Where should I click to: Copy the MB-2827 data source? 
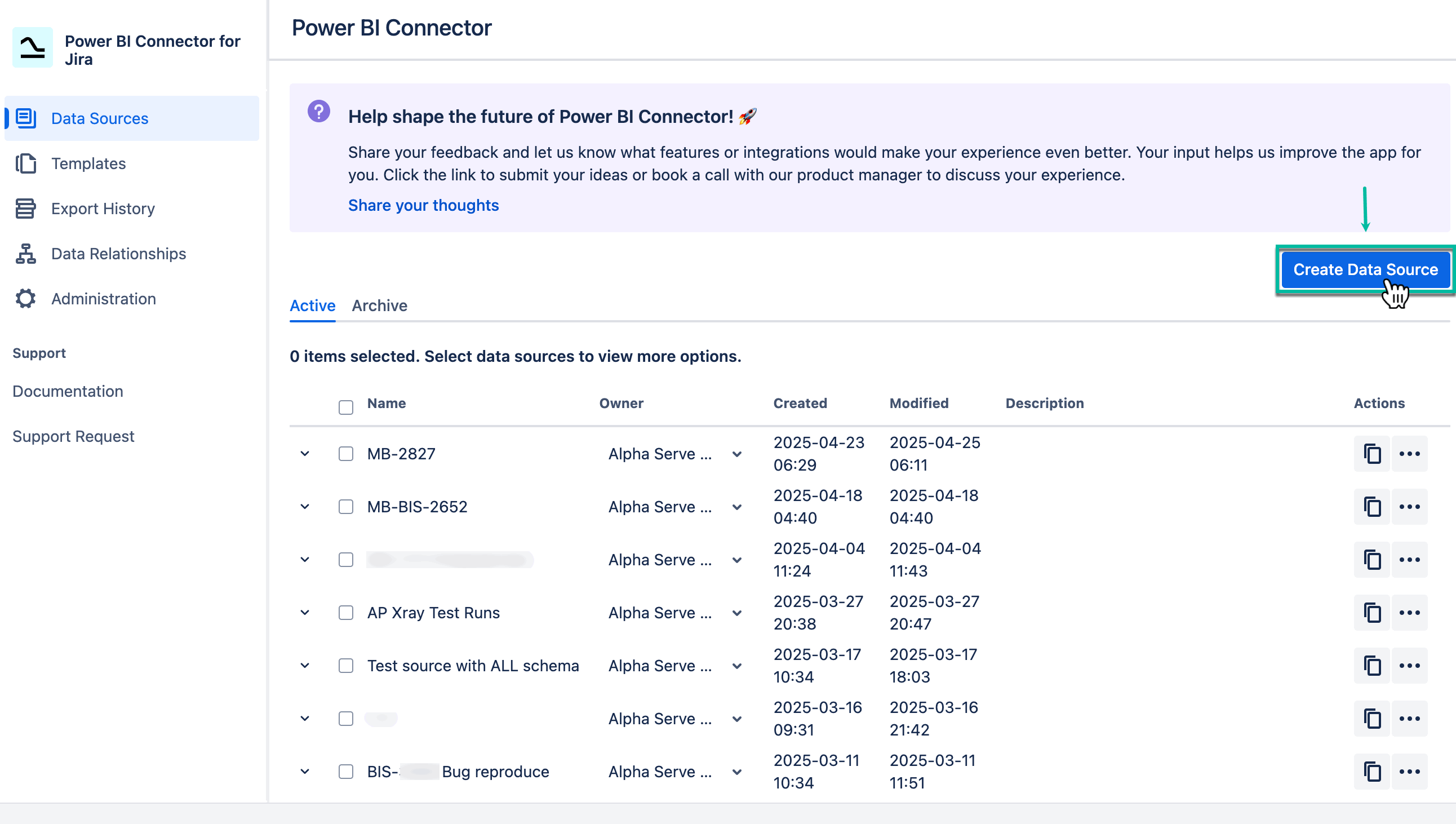tap(1371, 453)
